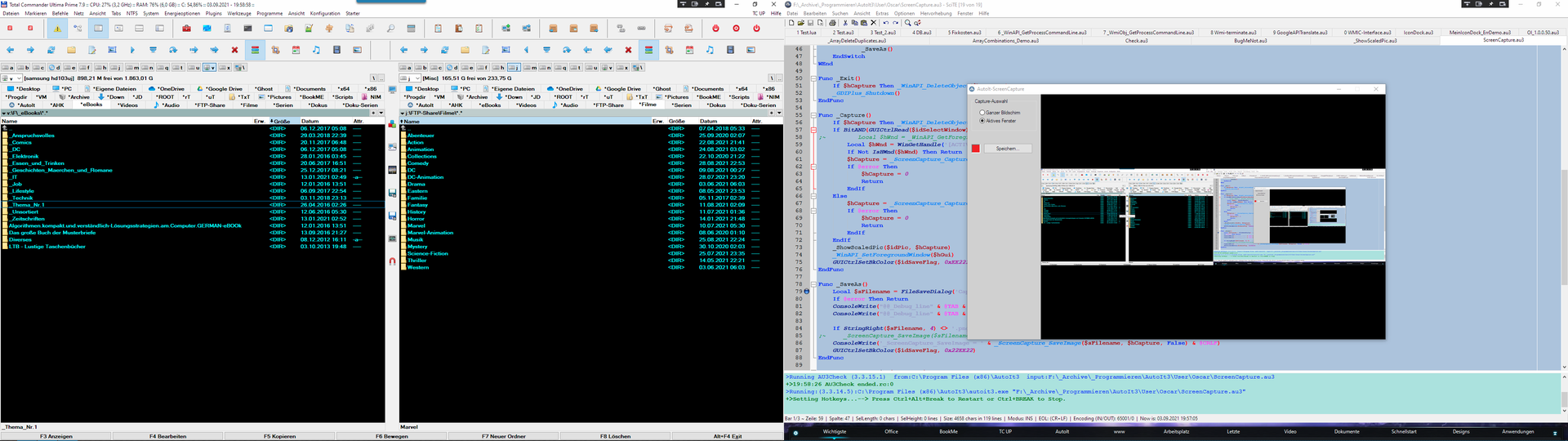Click the 'Speichern...' button
Viewport: 1568px width, 441px height.
point(1007,149)
